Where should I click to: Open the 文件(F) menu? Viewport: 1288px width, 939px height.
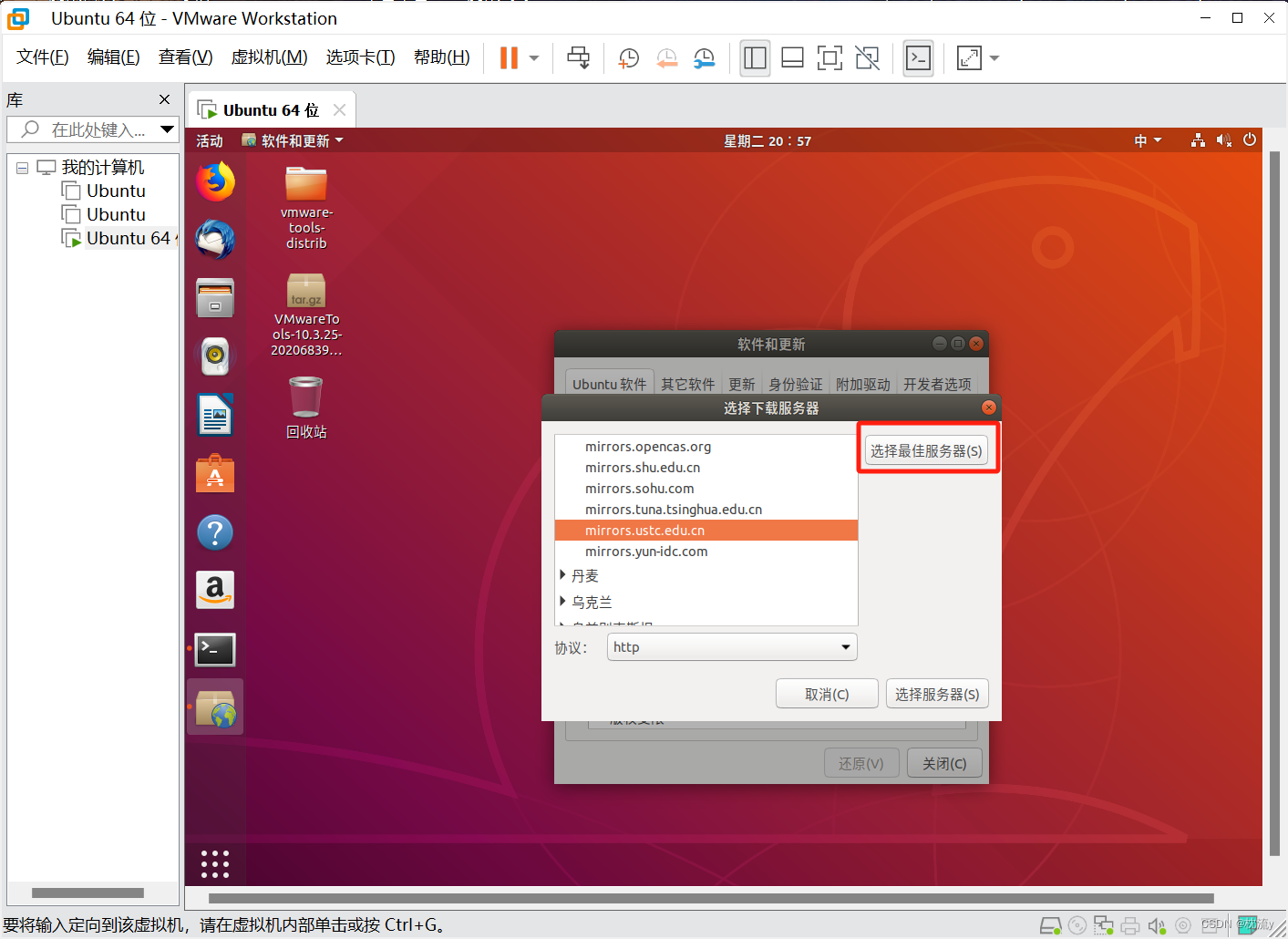[43, 57]
